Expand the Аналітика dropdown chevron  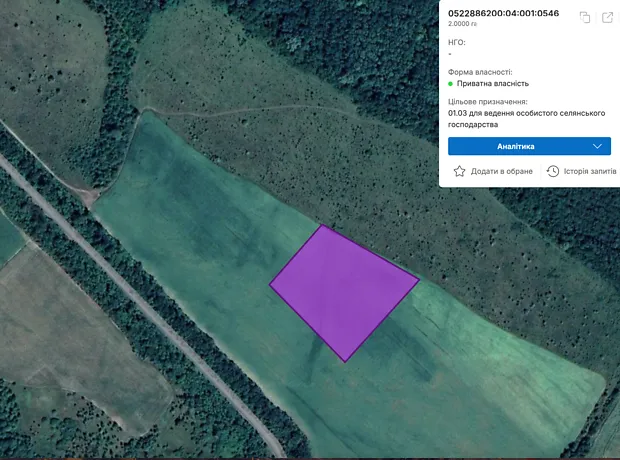coord(598,146)
